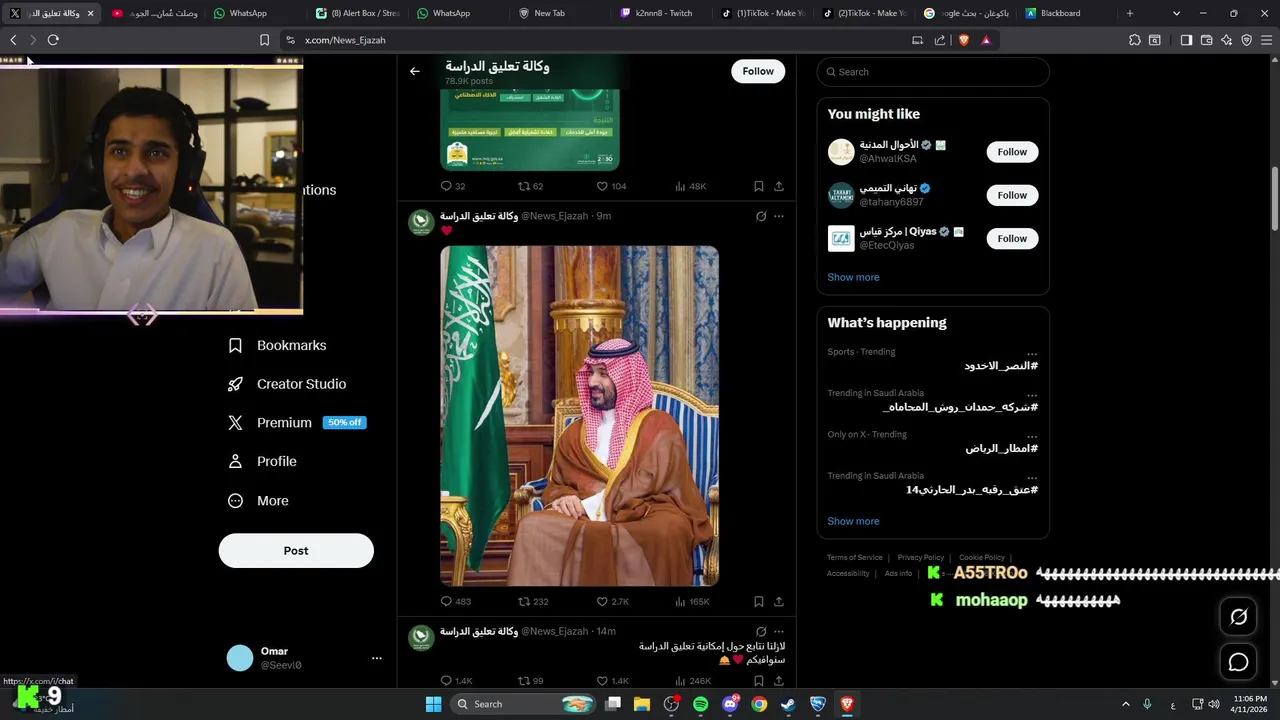Follow the @EtecQiyas account

(1012, 238)
